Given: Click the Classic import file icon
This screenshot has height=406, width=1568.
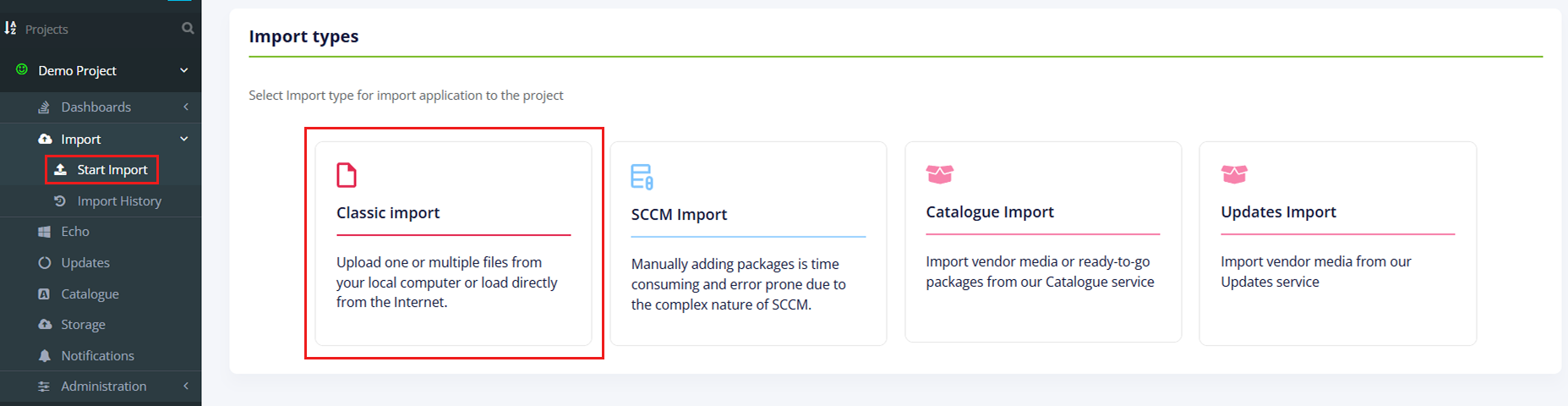Looking at the screenshot, I should coord(347,175).
